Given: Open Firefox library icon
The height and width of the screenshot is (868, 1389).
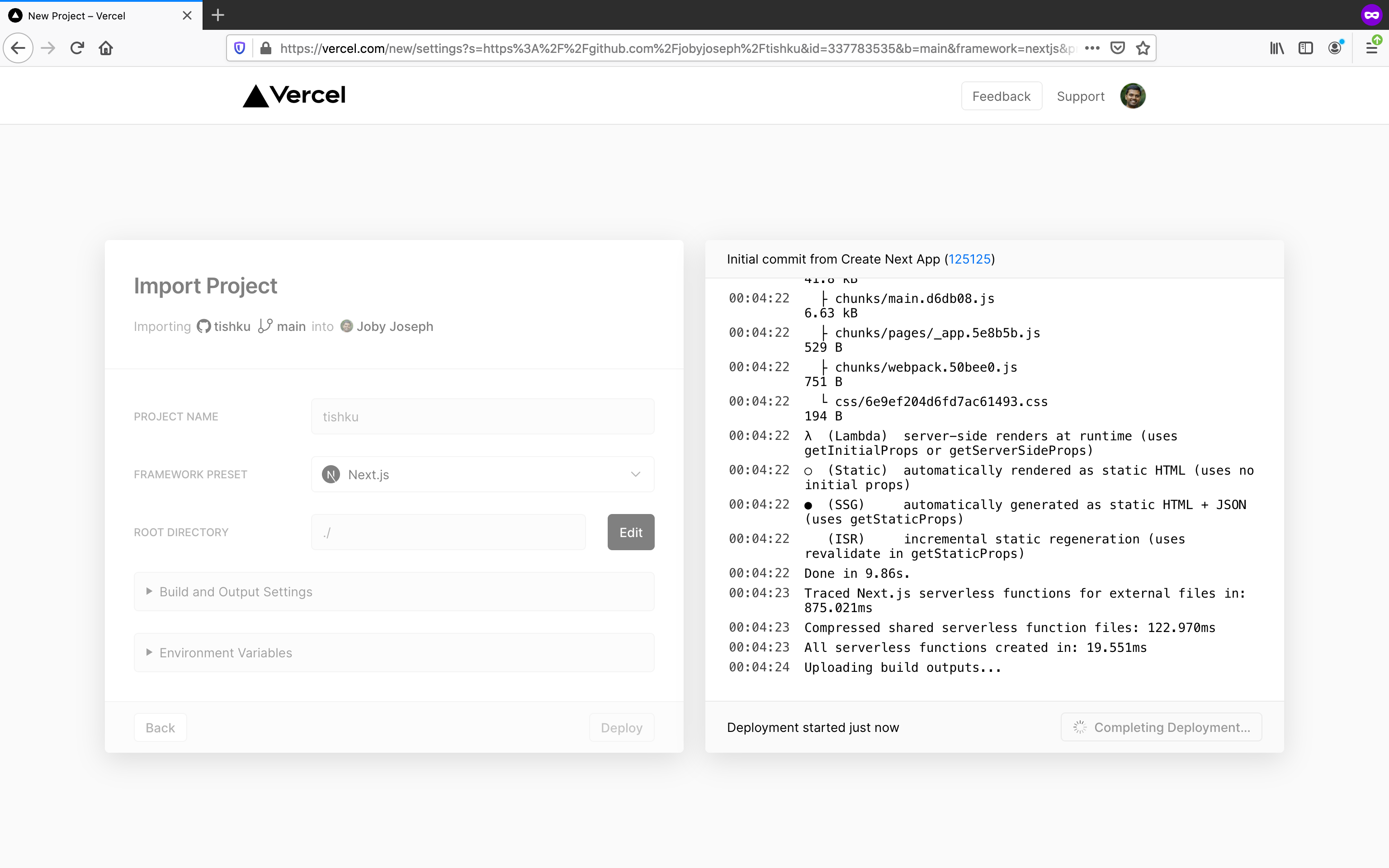Looking at the screenshot, I should click(1276, 48).
